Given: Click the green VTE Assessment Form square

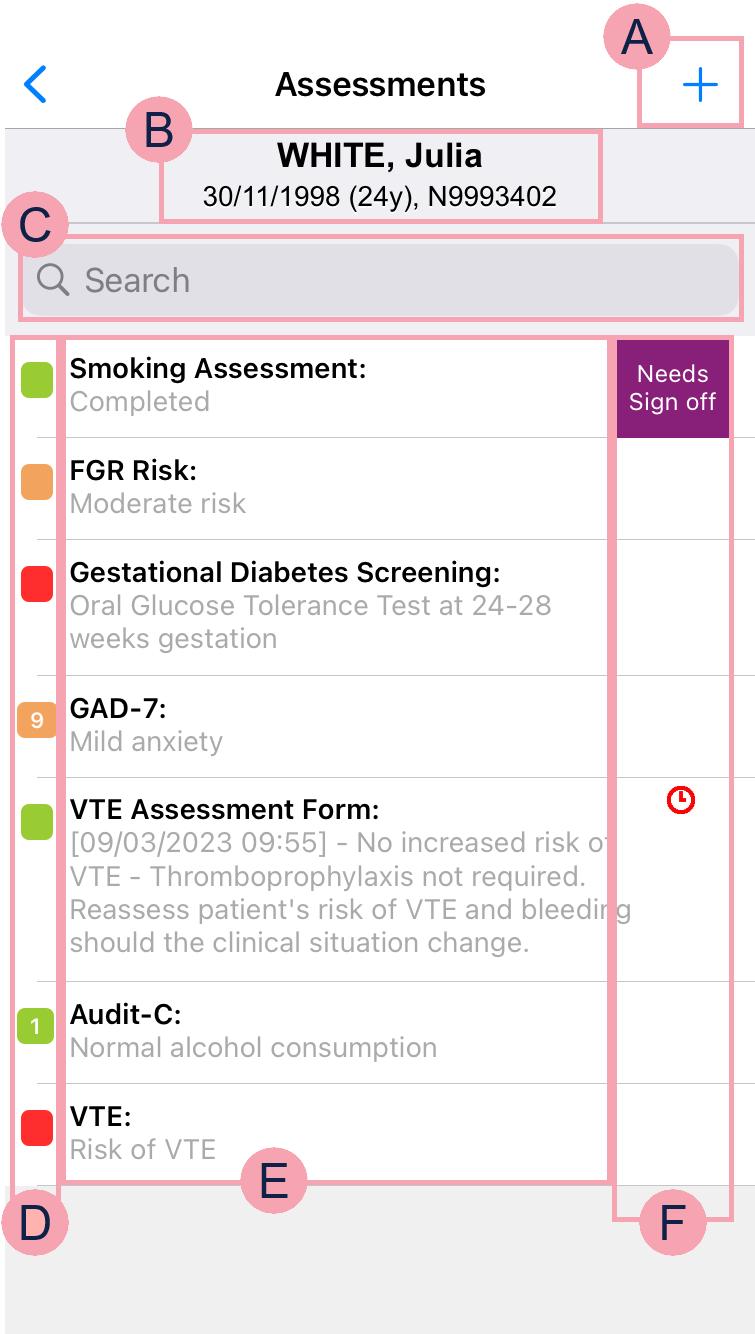Looking at the screenshot, I should (37, 822).
